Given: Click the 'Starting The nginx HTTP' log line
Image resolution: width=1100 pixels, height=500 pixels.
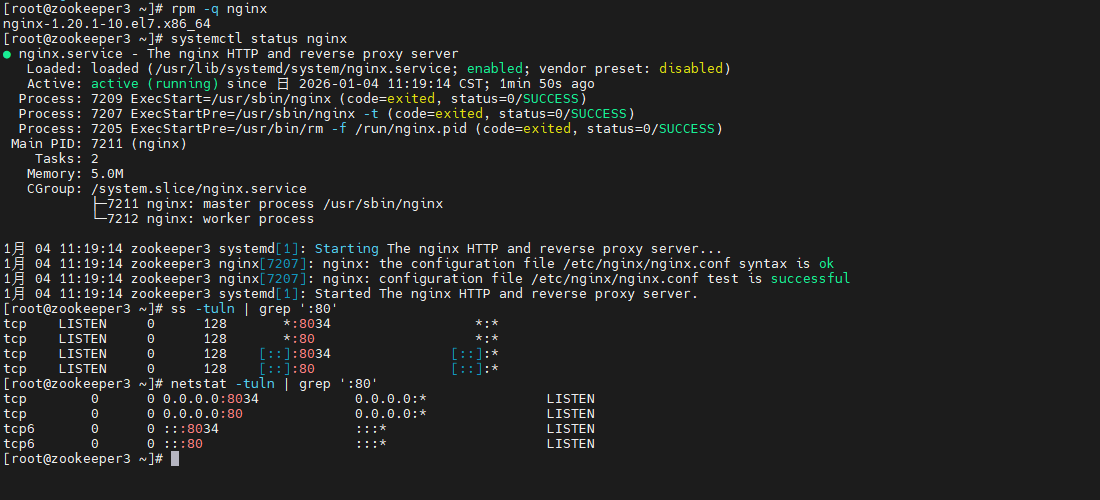Looking at the screenshot, I should click(x=363, y=248).
